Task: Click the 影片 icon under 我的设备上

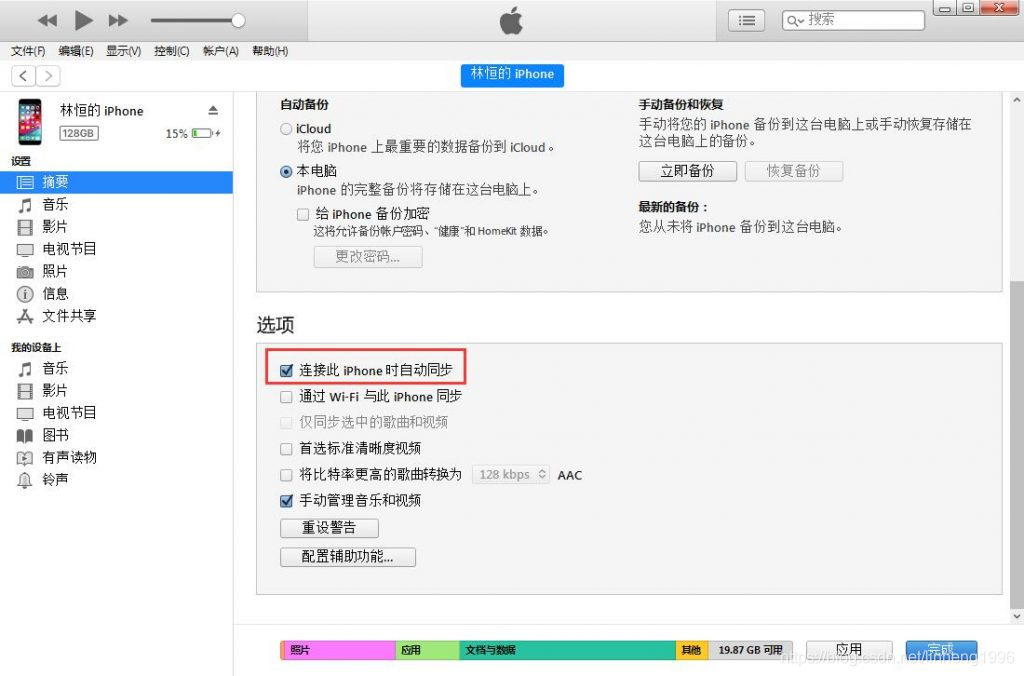Action: 25,391
